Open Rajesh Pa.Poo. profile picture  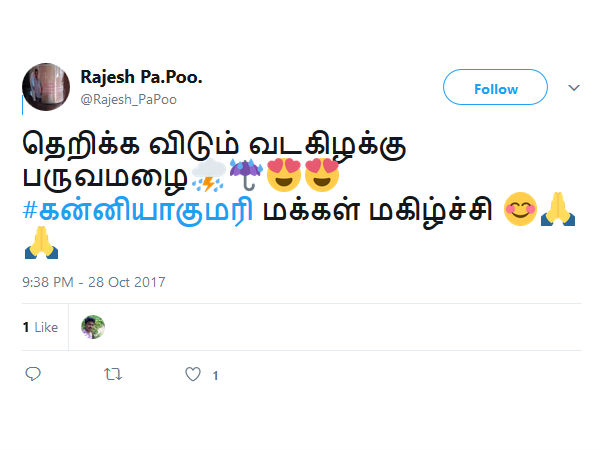pos(46,87)
